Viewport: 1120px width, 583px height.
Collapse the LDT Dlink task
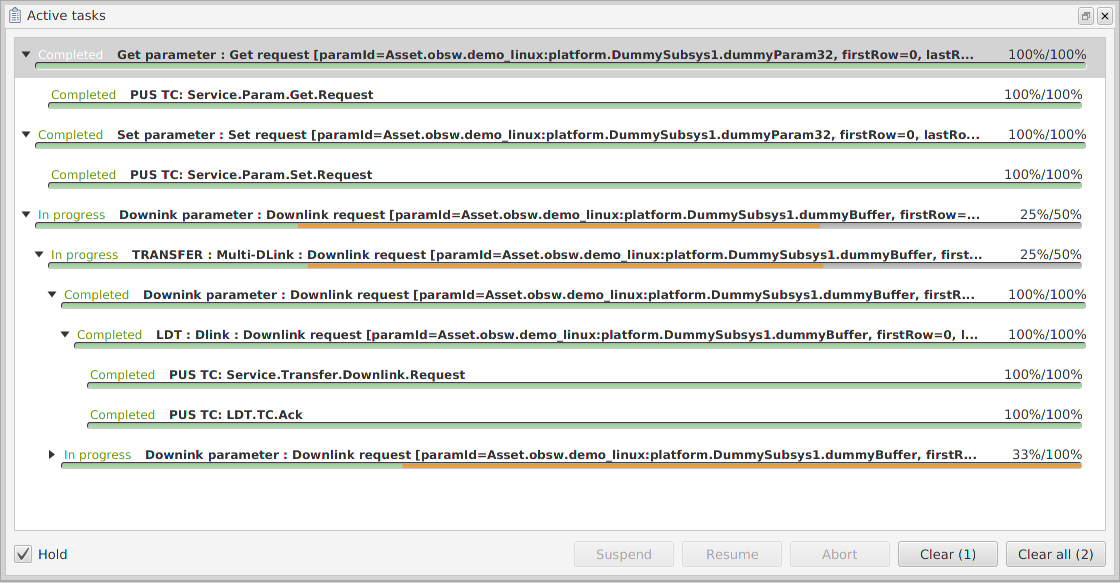(x=65, y=335)
